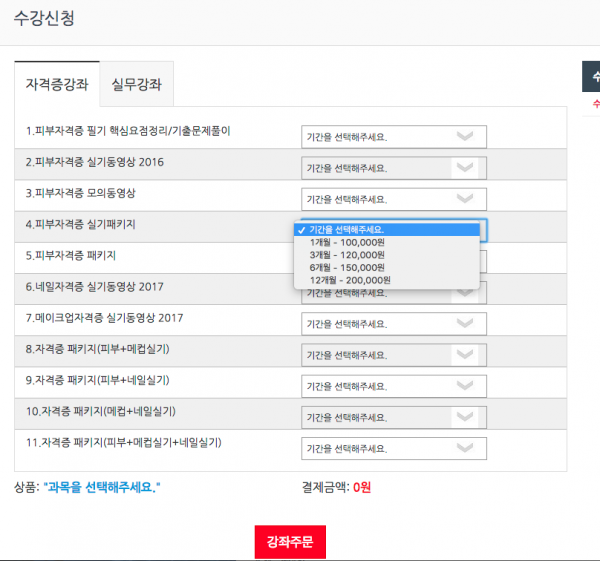Click the 5.피부자격증 패키지 course label

tap(71, 256)
